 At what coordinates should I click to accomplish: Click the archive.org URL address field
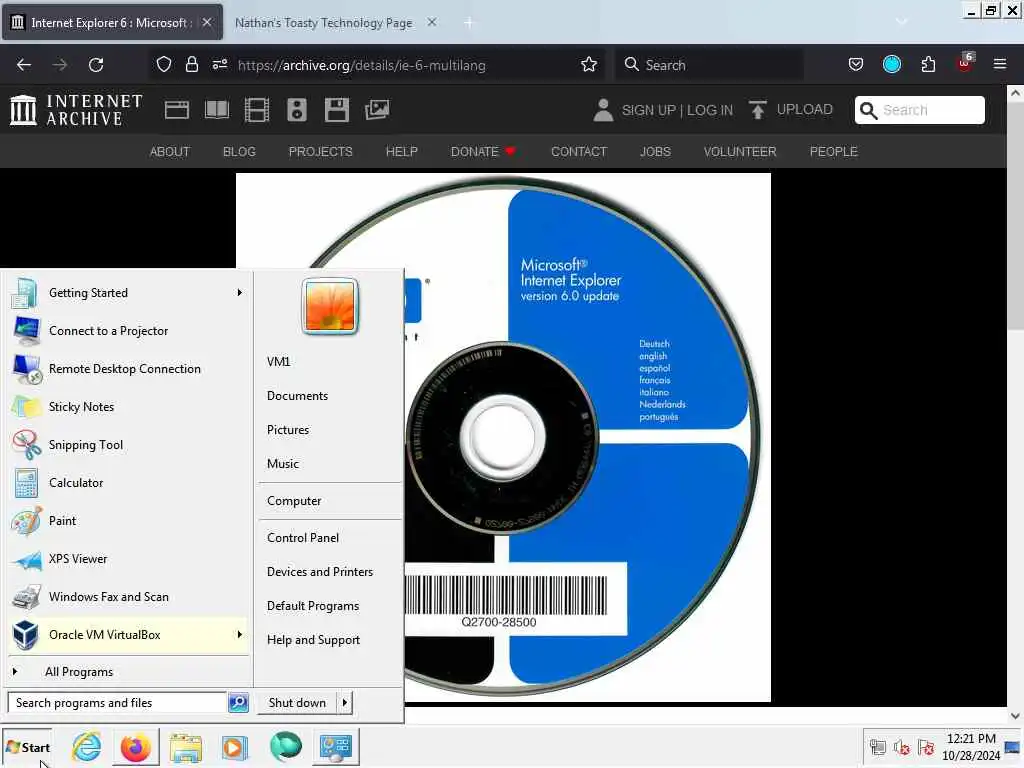pos(362,65)
